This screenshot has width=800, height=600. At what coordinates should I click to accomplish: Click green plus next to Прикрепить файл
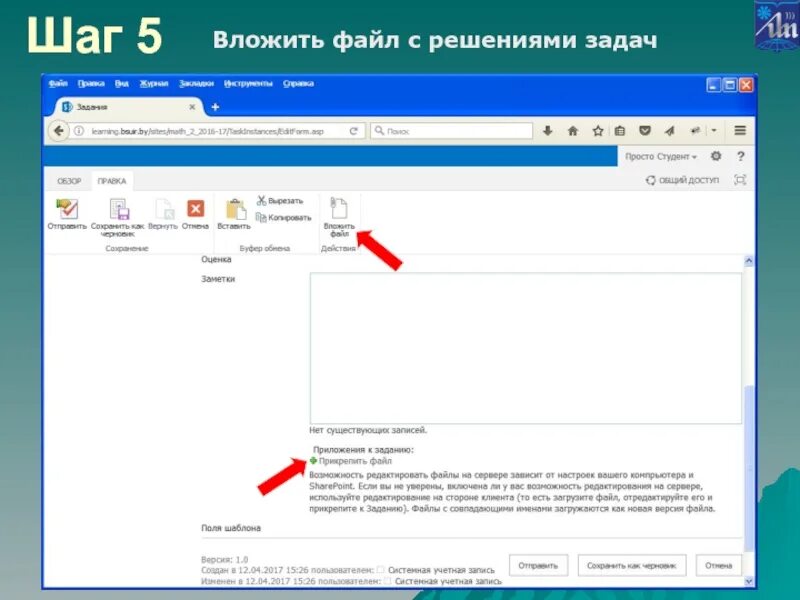313,461
